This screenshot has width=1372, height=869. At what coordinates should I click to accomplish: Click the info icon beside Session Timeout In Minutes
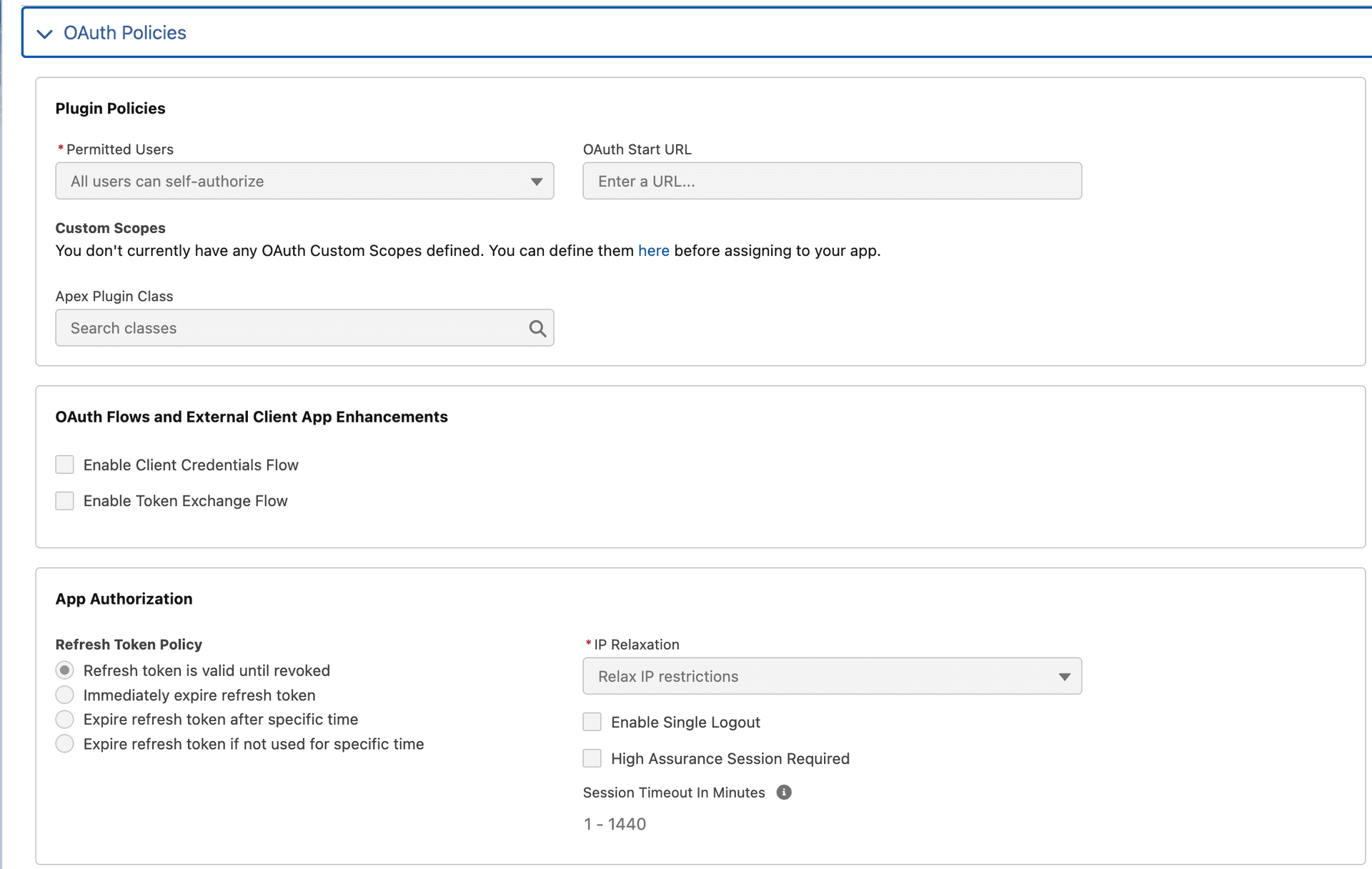coord(784,793)
